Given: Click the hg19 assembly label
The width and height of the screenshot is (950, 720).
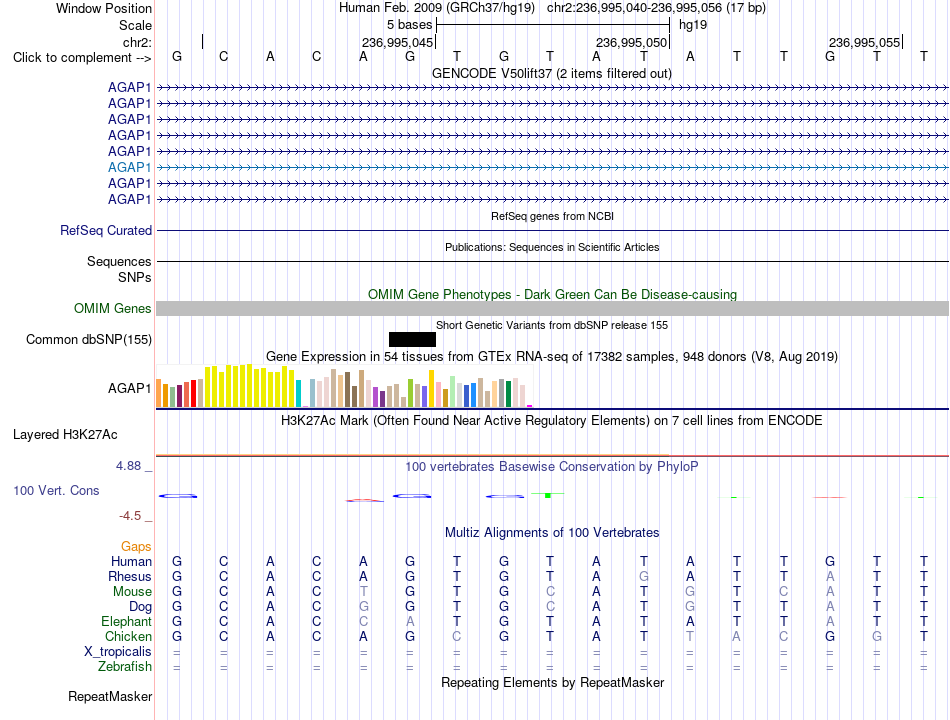Looking at the screenshot, I should pyautogui.click(x=693, y=25).
